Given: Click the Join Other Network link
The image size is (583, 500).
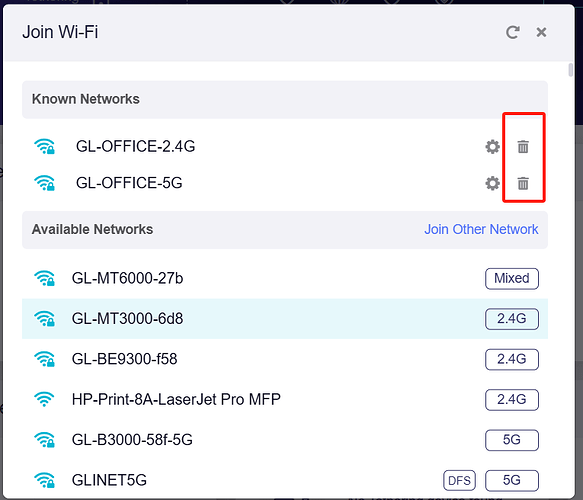Looking at the screenshot, I should [x=481, y=229].
